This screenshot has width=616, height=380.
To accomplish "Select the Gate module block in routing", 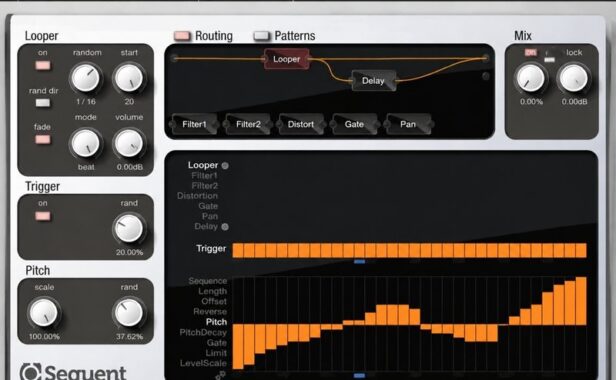I will point(354,124).
